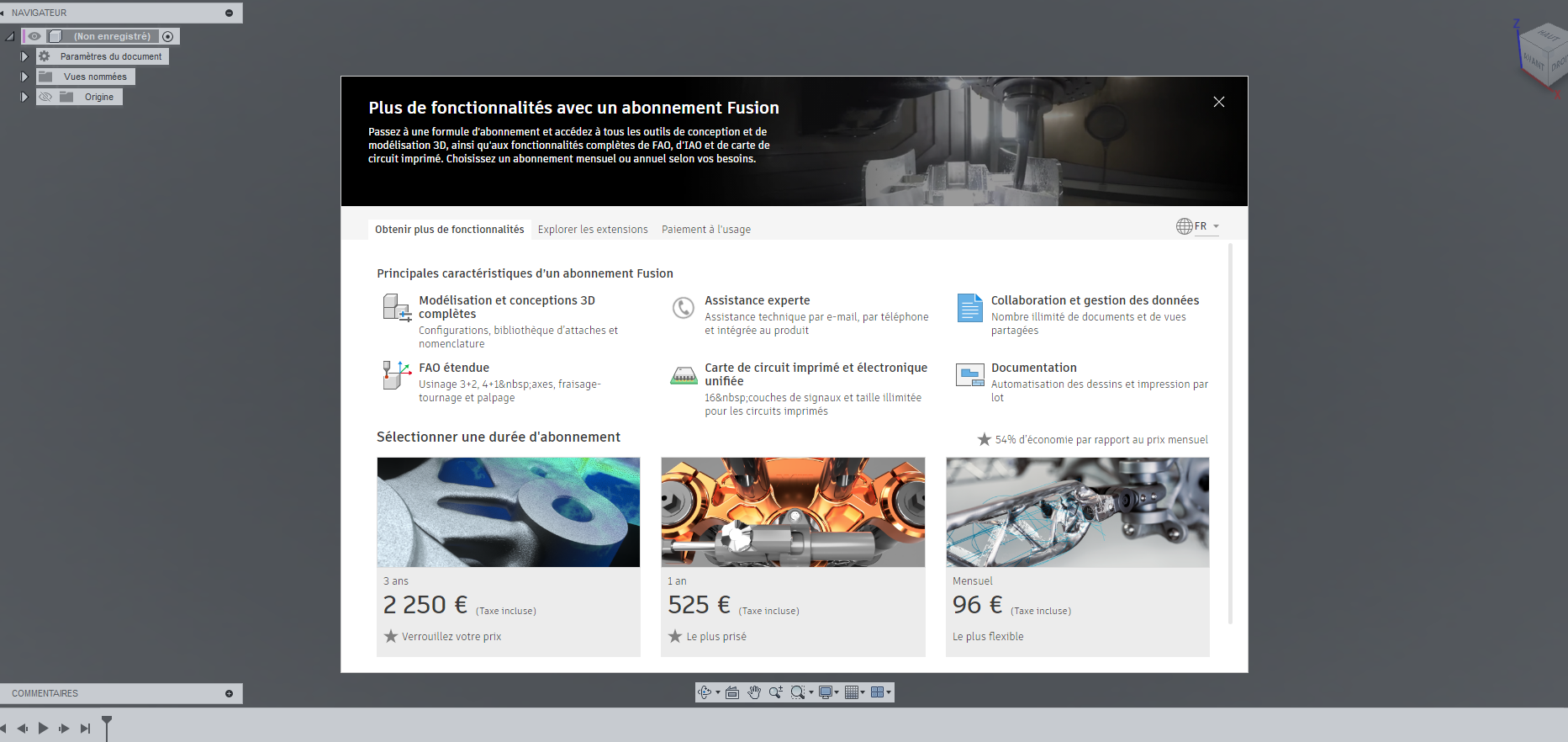Image resolution: width=1568 pixels, height=742 pixels.
Task: Expand the Paramètres du document node
Action: click(24, 56)
